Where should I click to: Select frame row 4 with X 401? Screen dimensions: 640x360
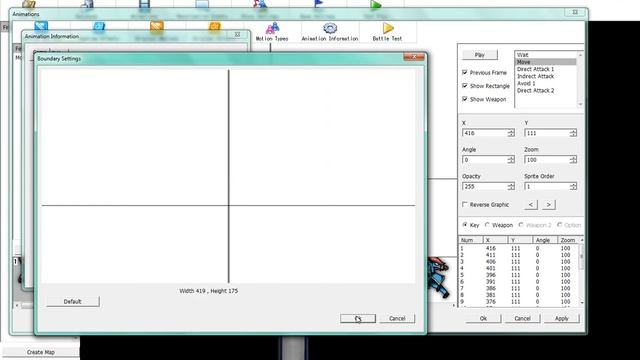[518, 268]
